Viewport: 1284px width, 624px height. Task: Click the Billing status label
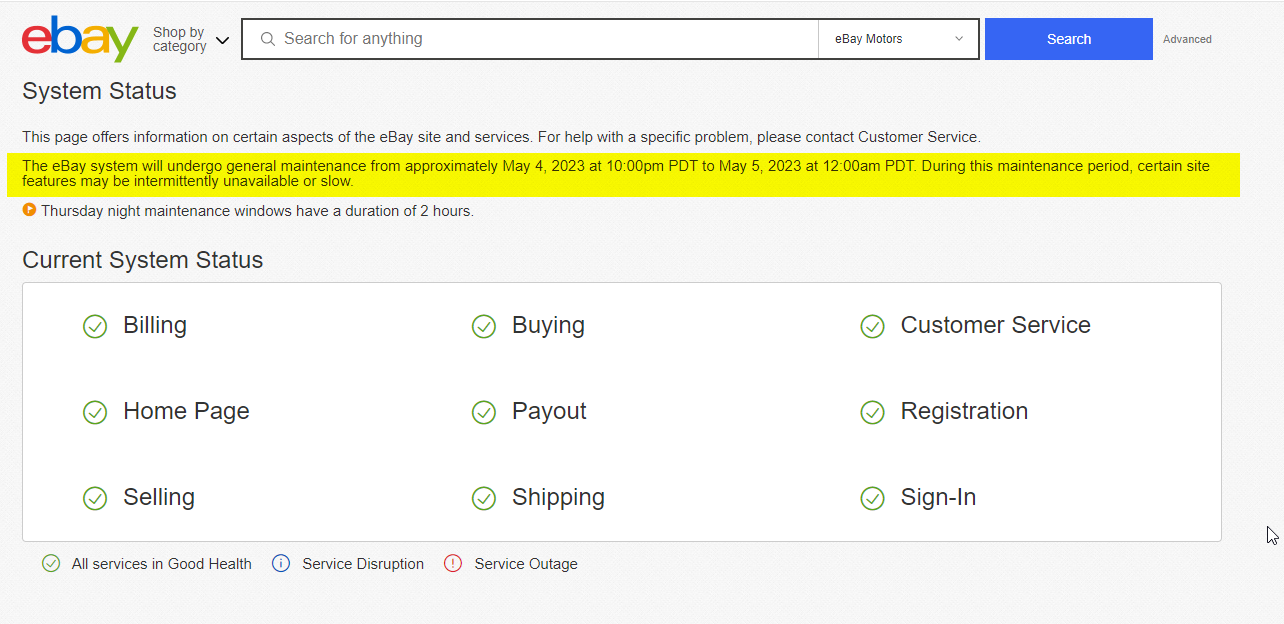pyautogui.click(x=155, y=325)
